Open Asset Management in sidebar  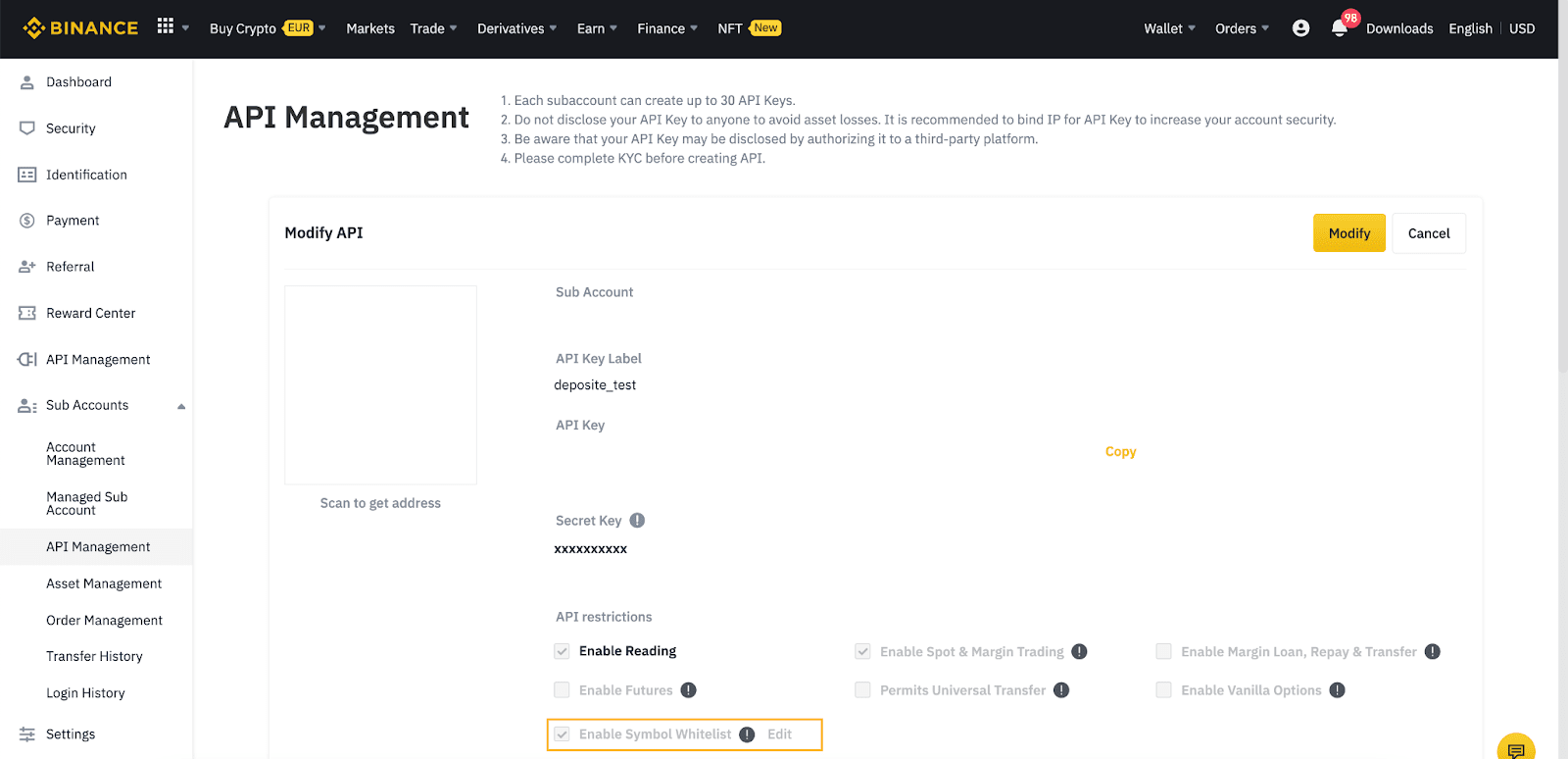pos(104,583)
